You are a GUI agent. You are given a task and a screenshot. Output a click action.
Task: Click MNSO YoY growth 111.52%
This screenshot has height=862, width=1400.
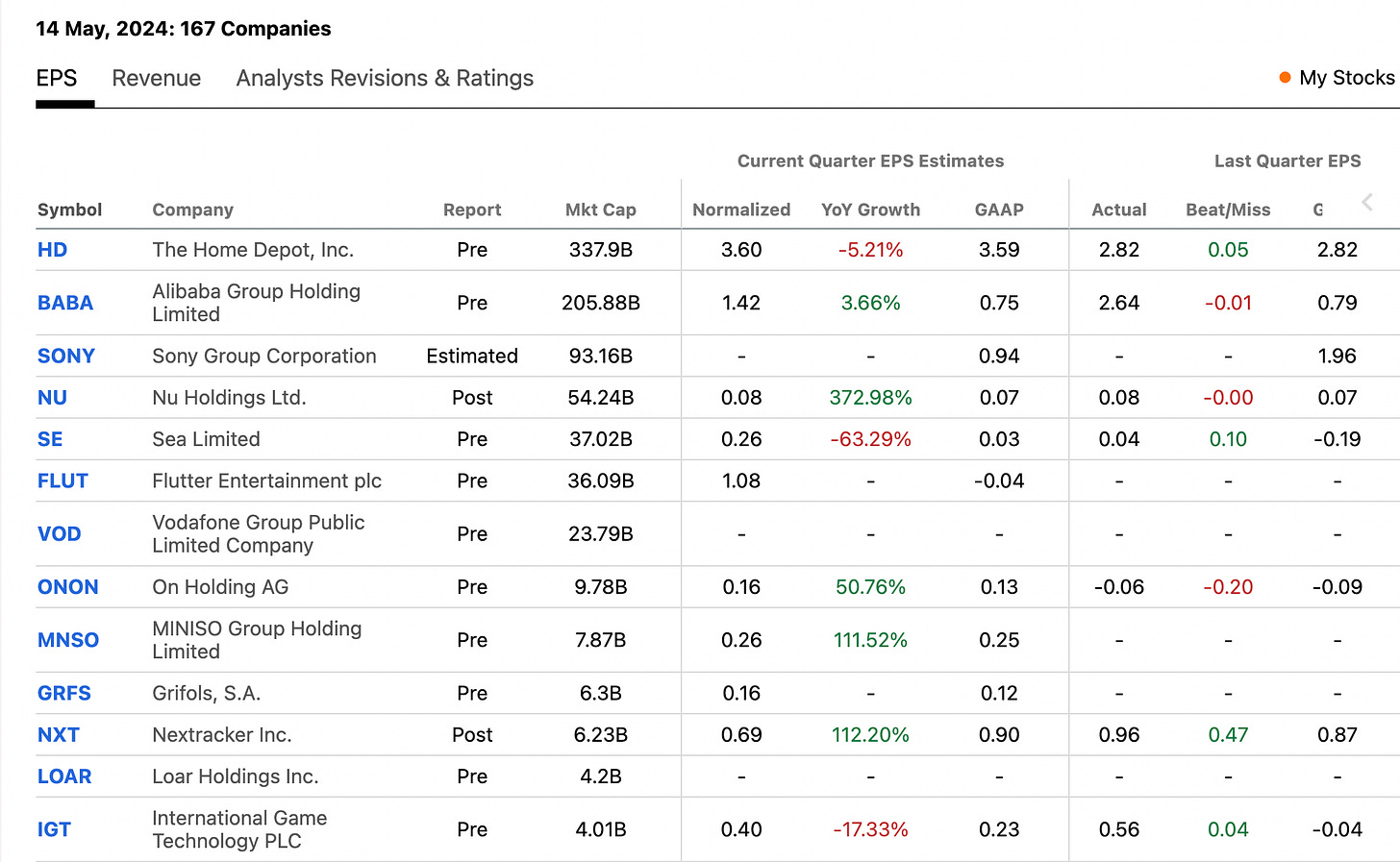871,640
